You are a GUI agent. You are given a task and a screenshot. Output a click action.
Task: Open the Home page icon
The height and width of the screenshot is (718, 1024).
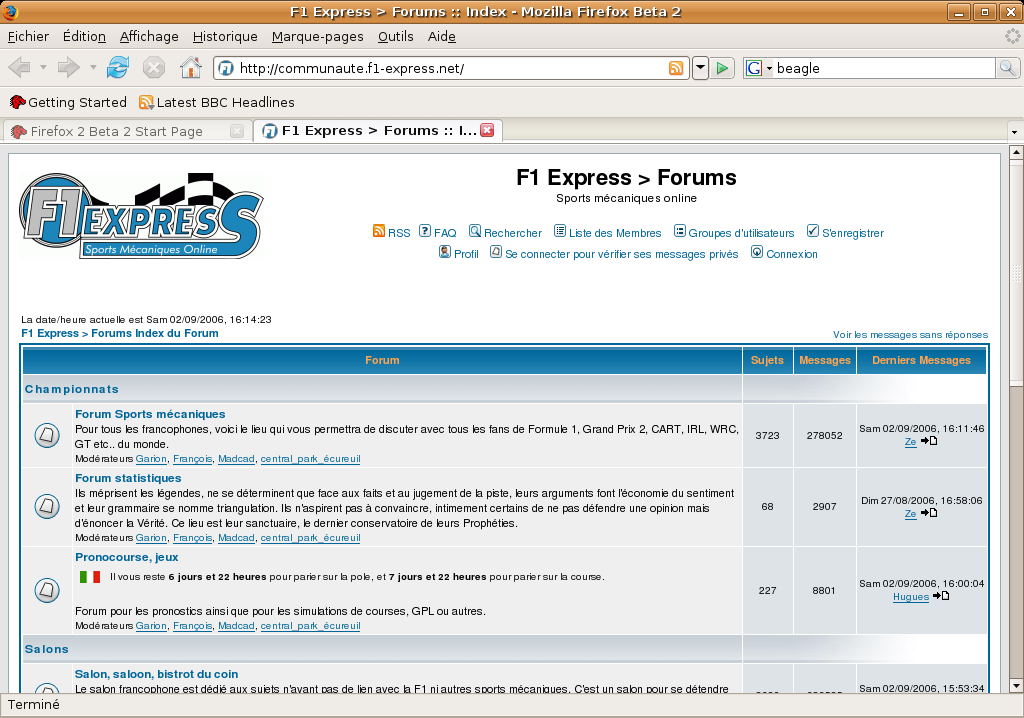pyautogui.click(x=191, y=67)
